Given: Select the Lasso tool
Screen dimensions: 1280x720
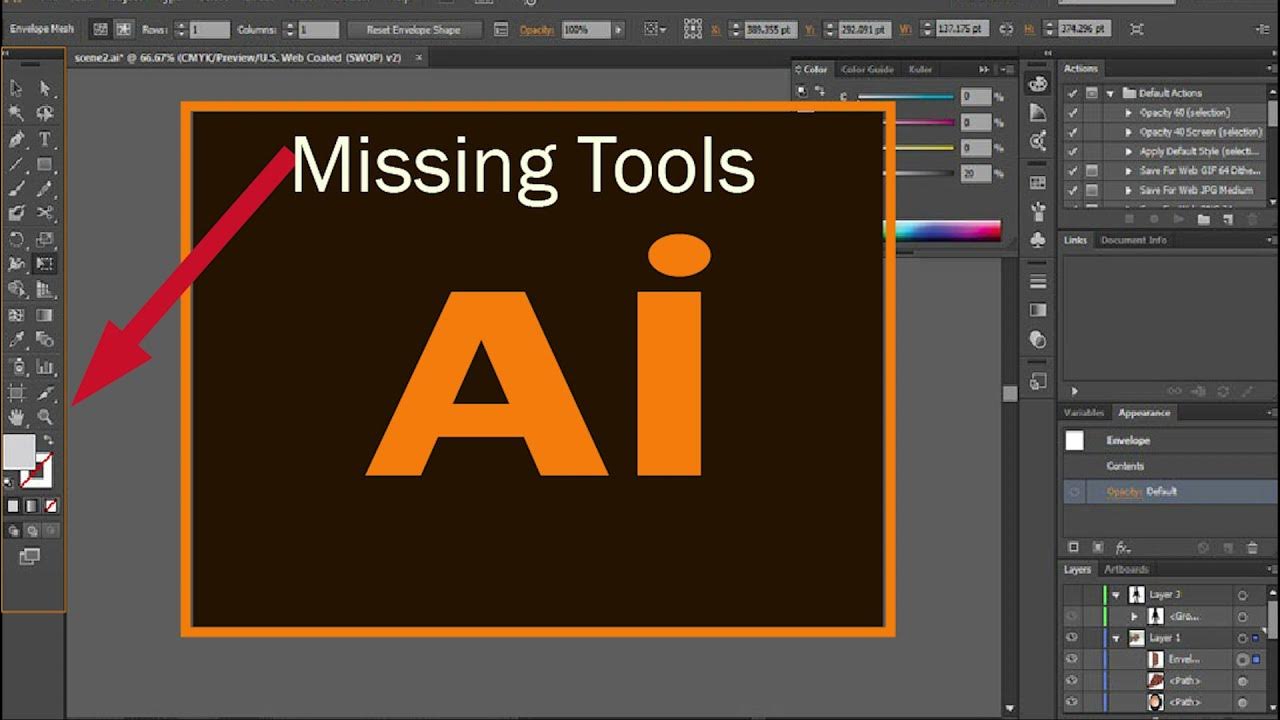Looking at the screenshot, I should click(x=45, y=114).
